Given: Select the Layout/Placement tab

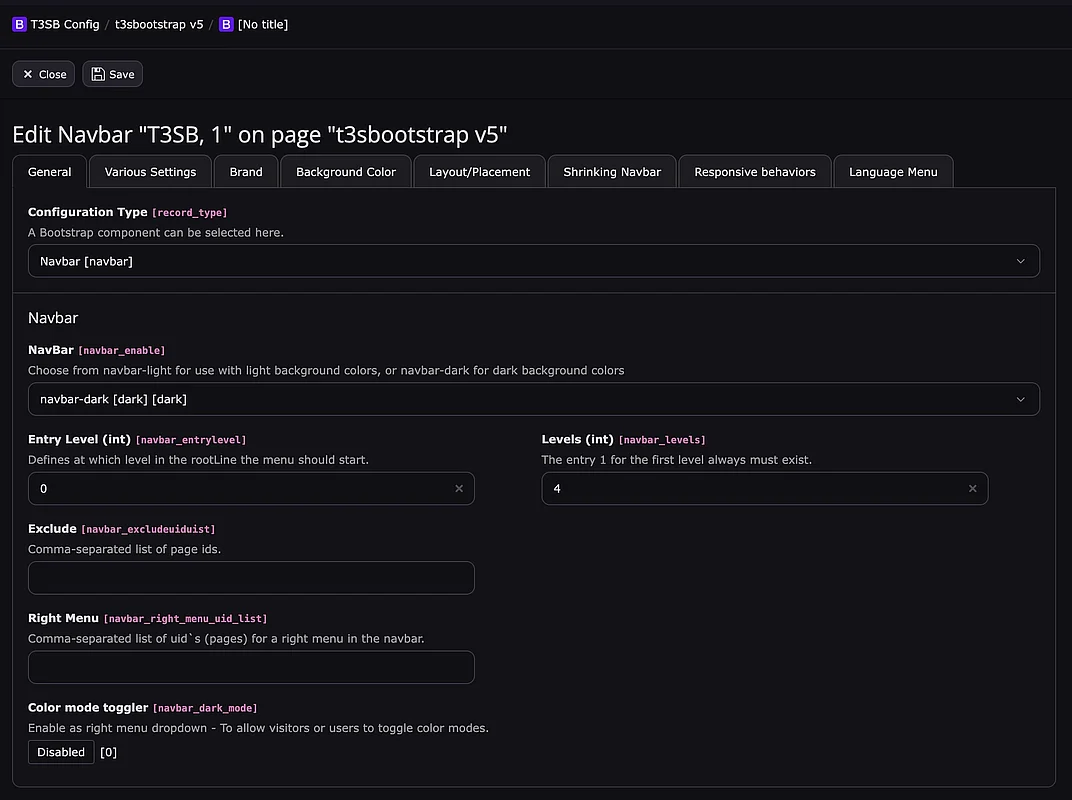Looking at the screenshot, I should (480, 172).
